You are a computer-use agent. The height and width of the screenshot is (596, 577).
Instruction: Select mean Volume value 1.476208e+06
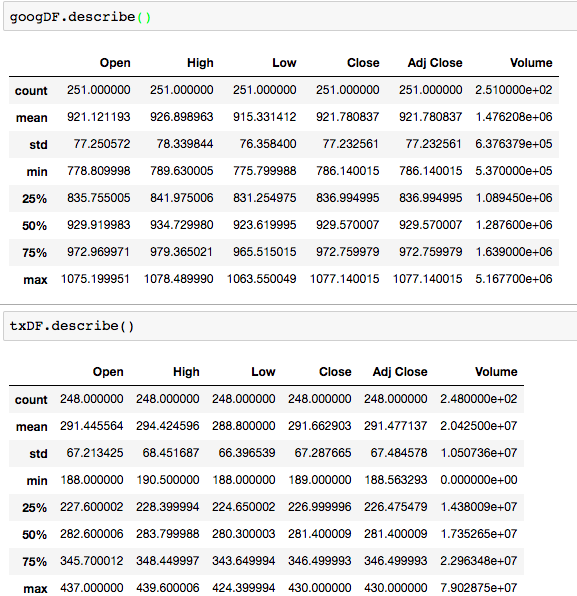[514, 117]
